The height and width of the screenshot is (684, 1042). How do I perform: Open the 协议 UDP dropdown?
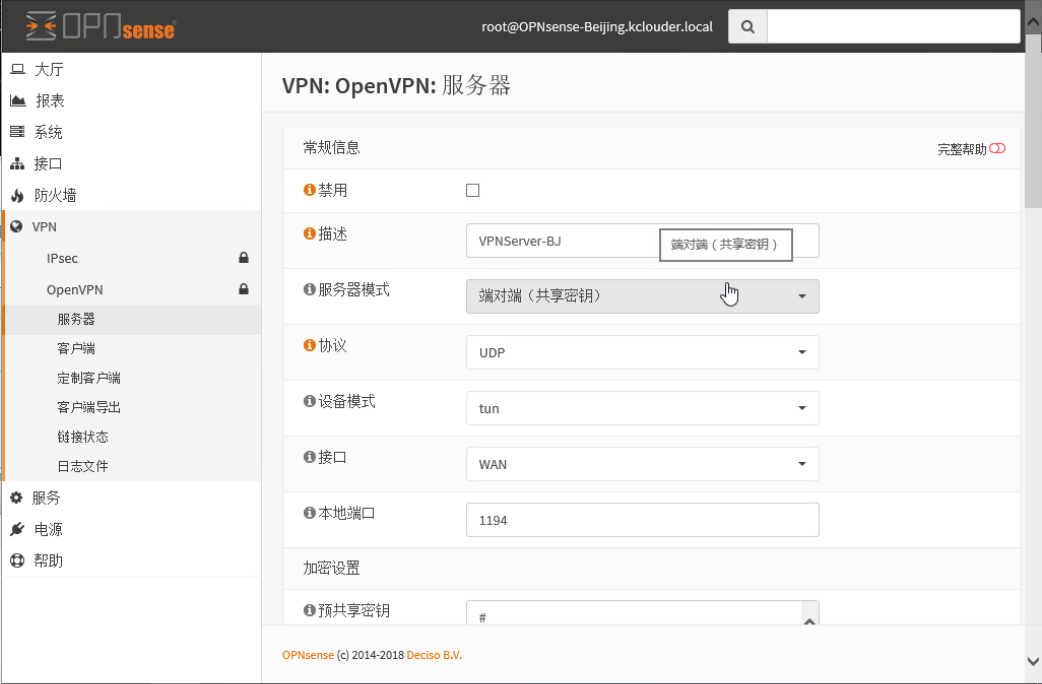coord(643,352)
